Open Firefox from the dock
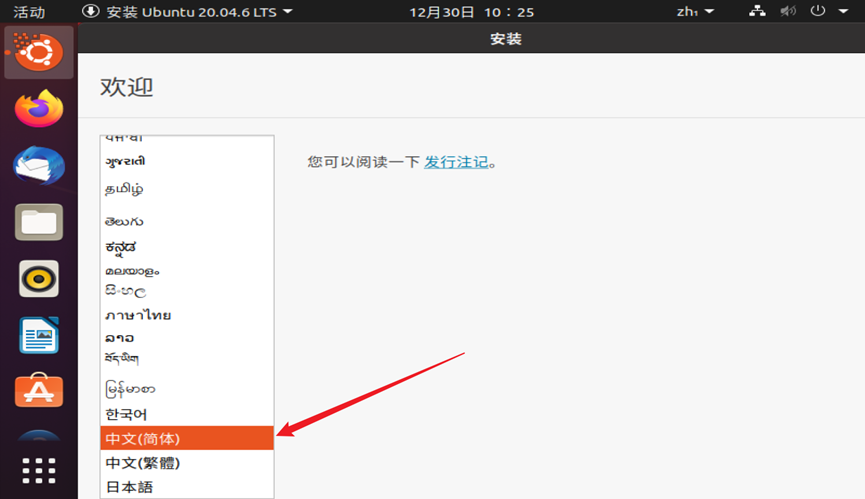865x499 pixels. click(39, 109)
